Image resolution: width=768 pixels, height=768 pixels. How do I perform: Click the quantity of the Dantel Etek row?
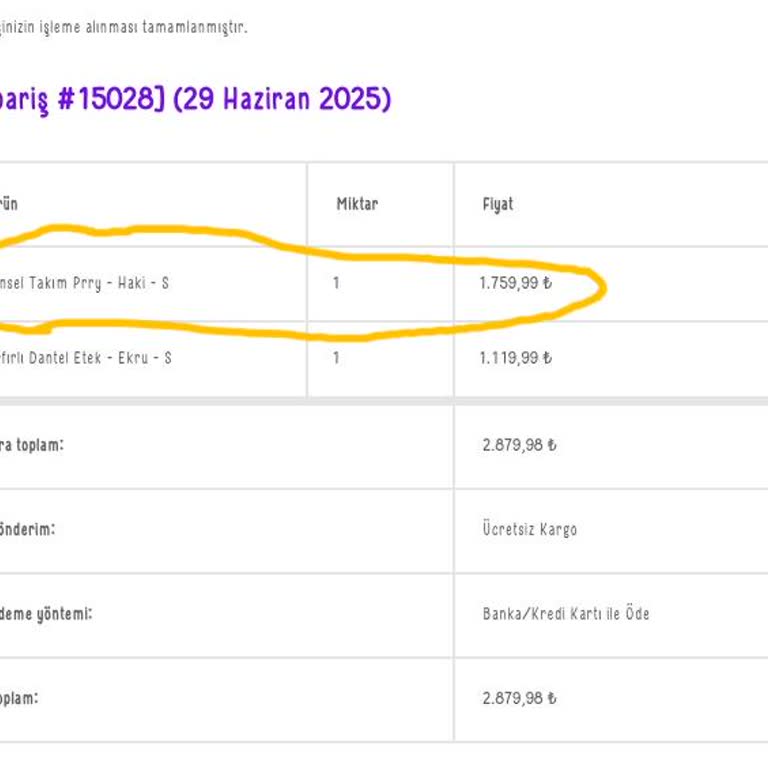336,357
